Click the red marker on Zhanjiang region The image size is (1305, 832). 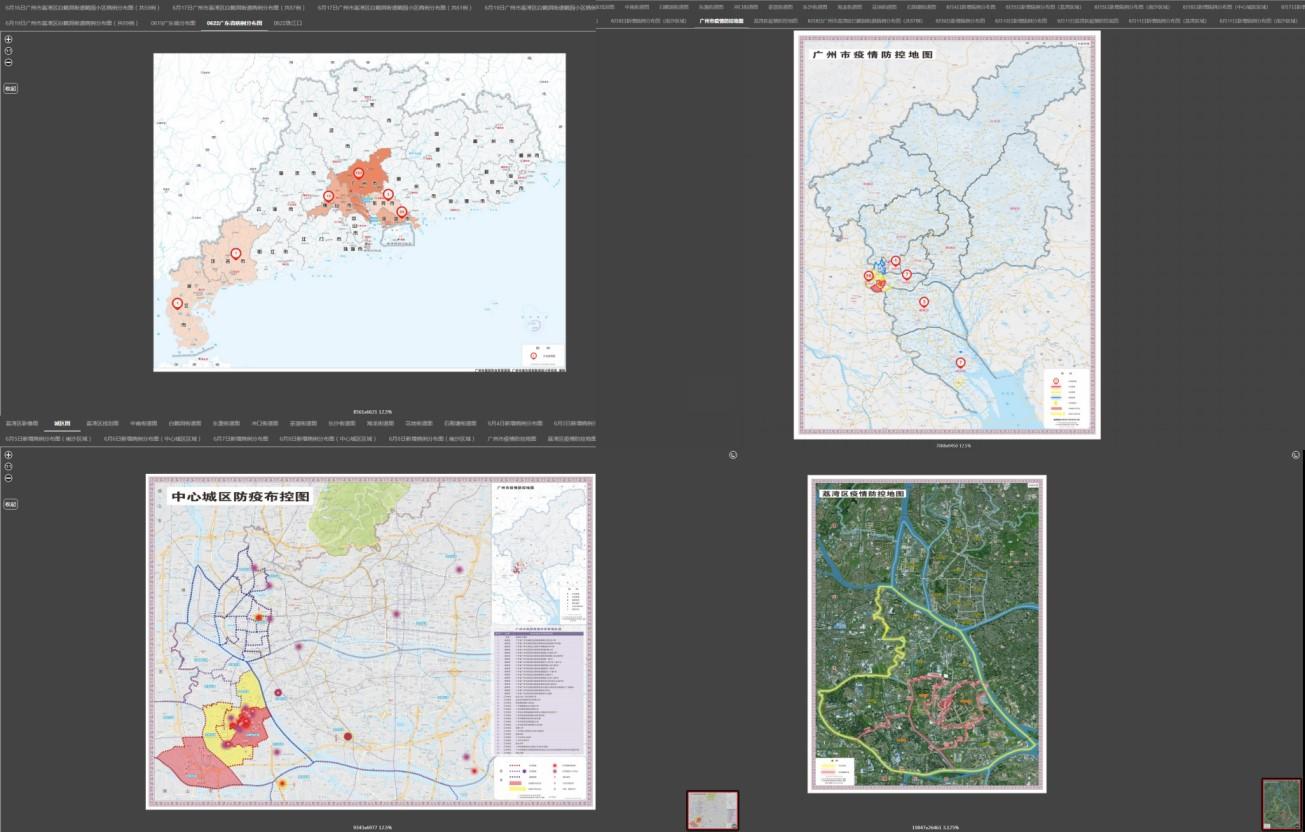pos(178,303)
